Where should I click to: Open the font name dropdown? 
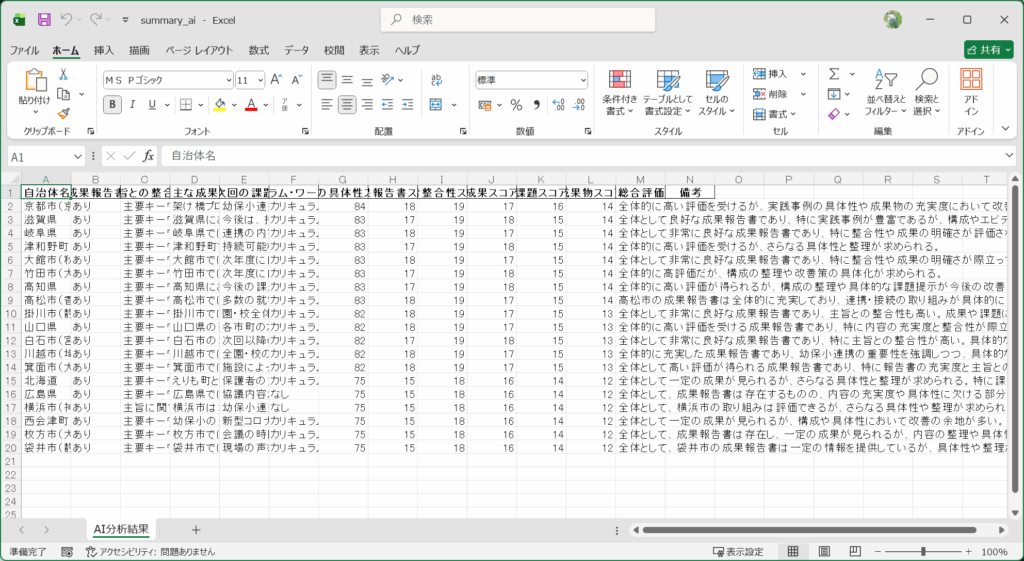(x=225, y=80)
